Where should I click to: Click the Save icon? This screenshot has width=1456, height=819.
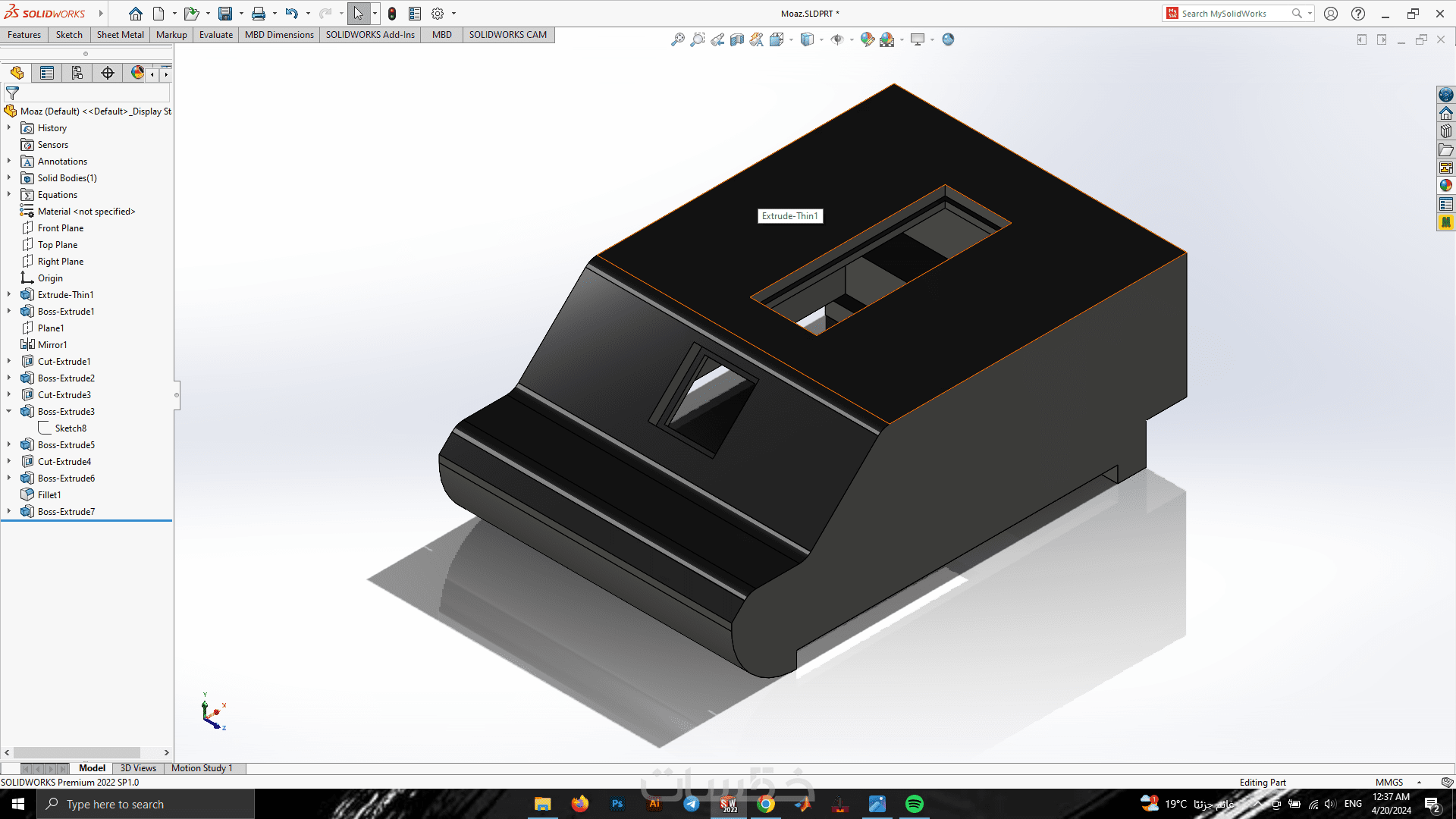point(225,14)
